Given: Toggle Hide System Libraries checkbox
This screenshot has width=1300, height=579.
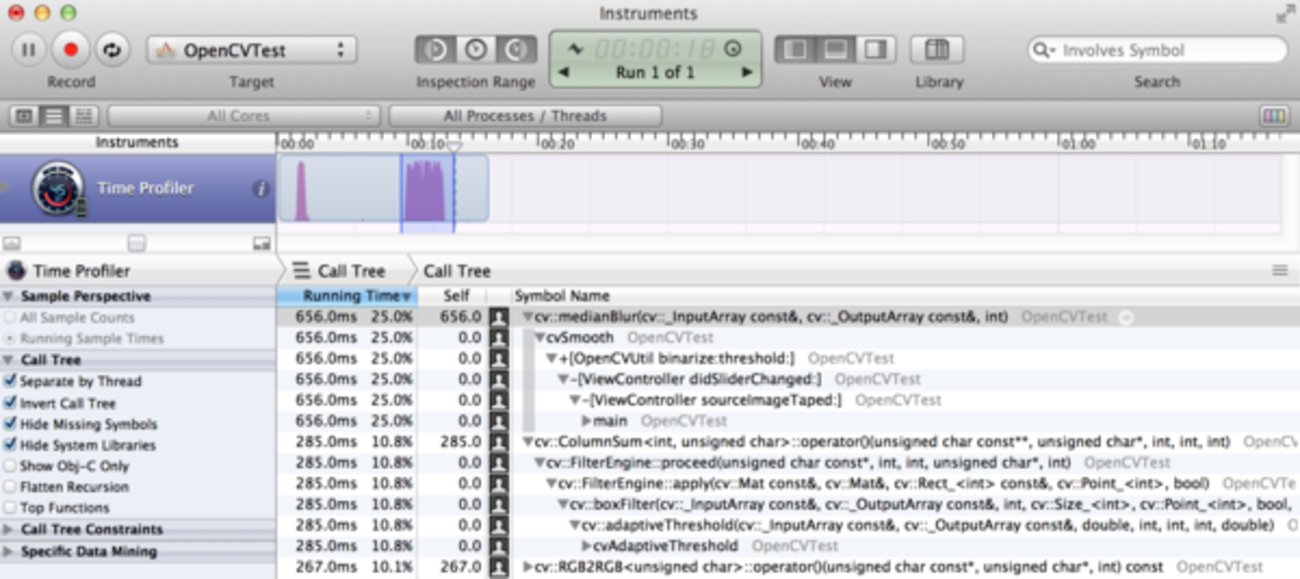Looking at the screenshot, I should coord(10,445).
